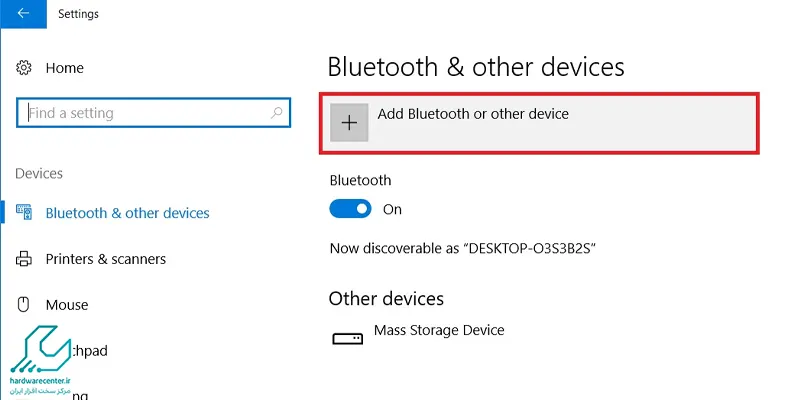Click the Mass Storage Device drive icon

(x=347, y=338)
